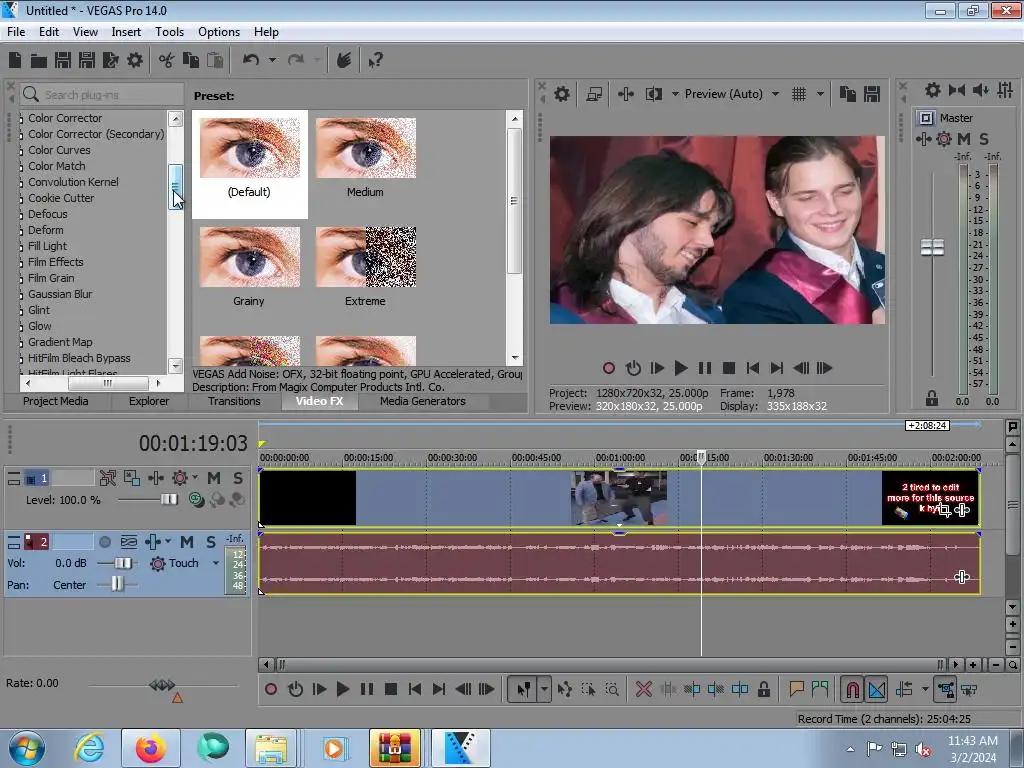Select Gaussian Blur plug-in
This screenshot has width=1024, height=768.
tap(60, 294)
